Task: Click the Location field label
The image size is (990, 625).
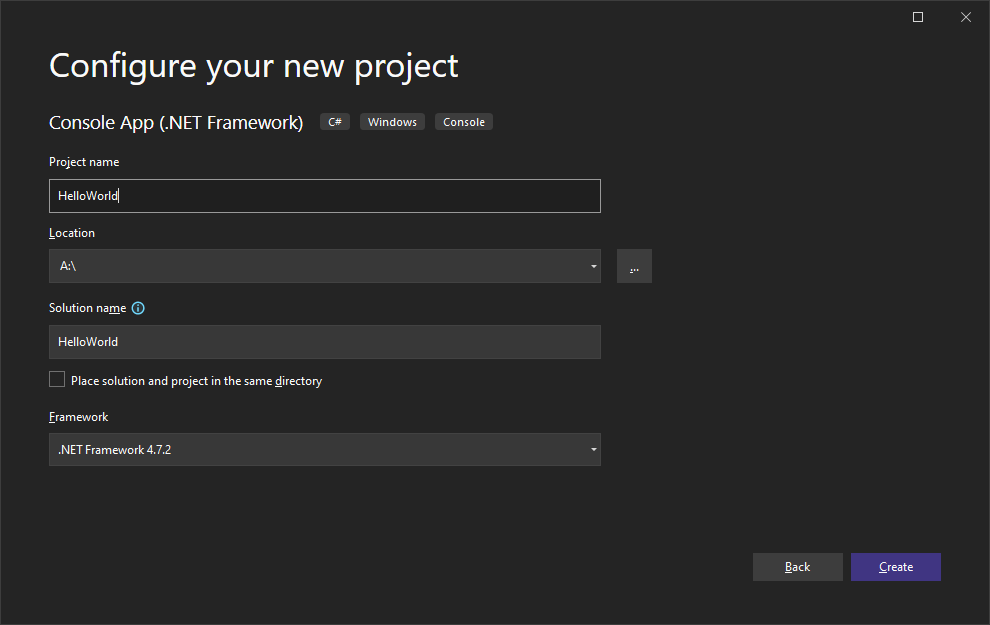Action: 72,233
